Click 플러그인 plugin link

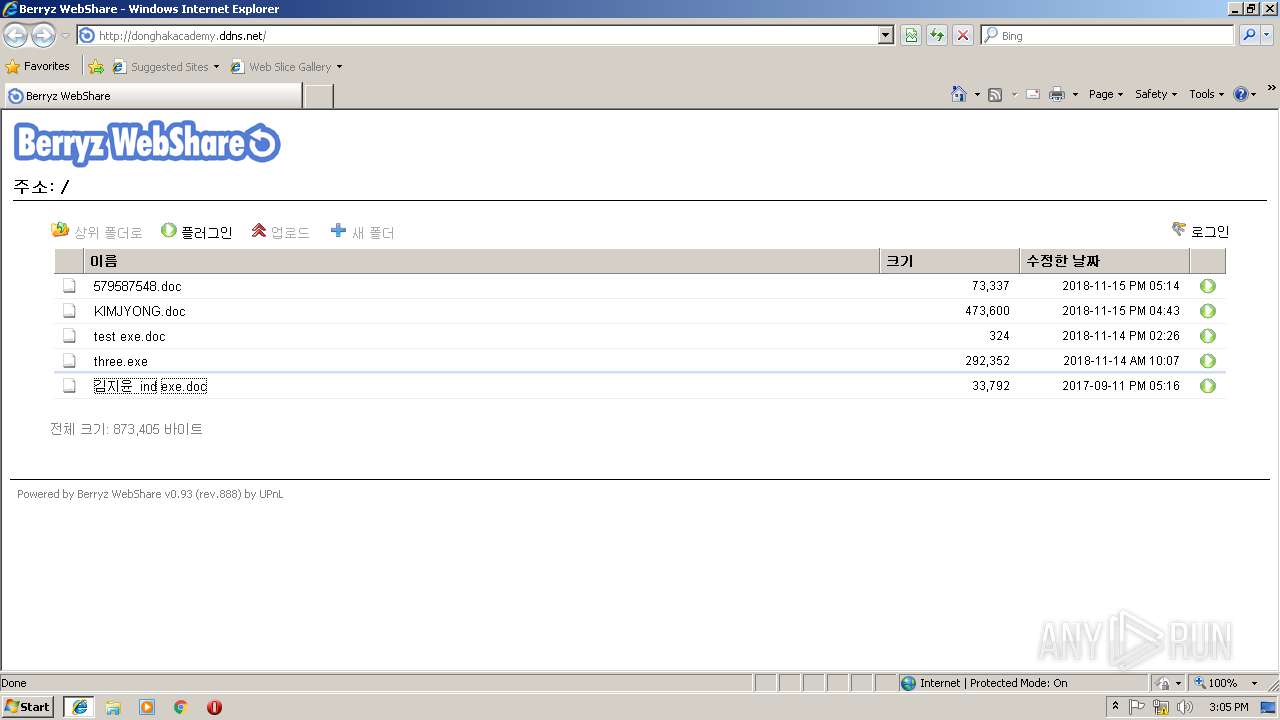pos(196,232)
